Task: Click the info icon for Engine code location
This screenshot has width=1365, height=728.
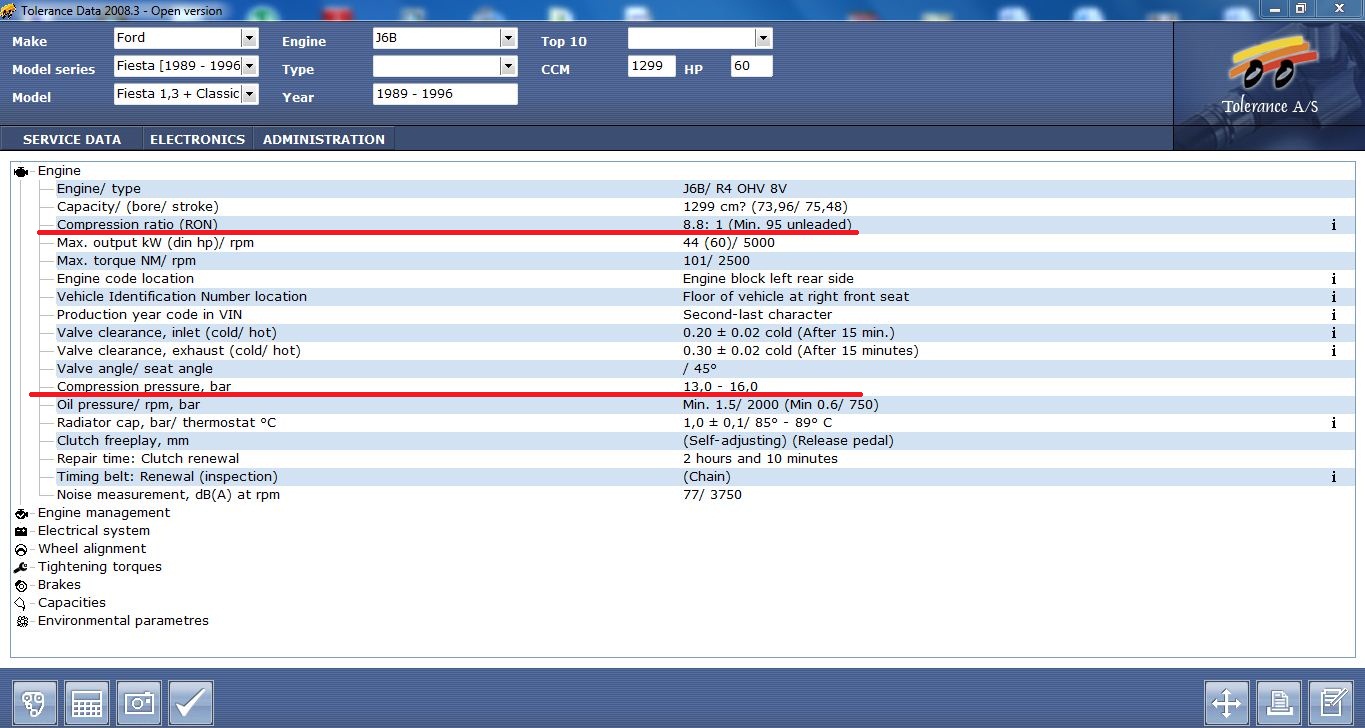Action: click(x=1334, y=279)
